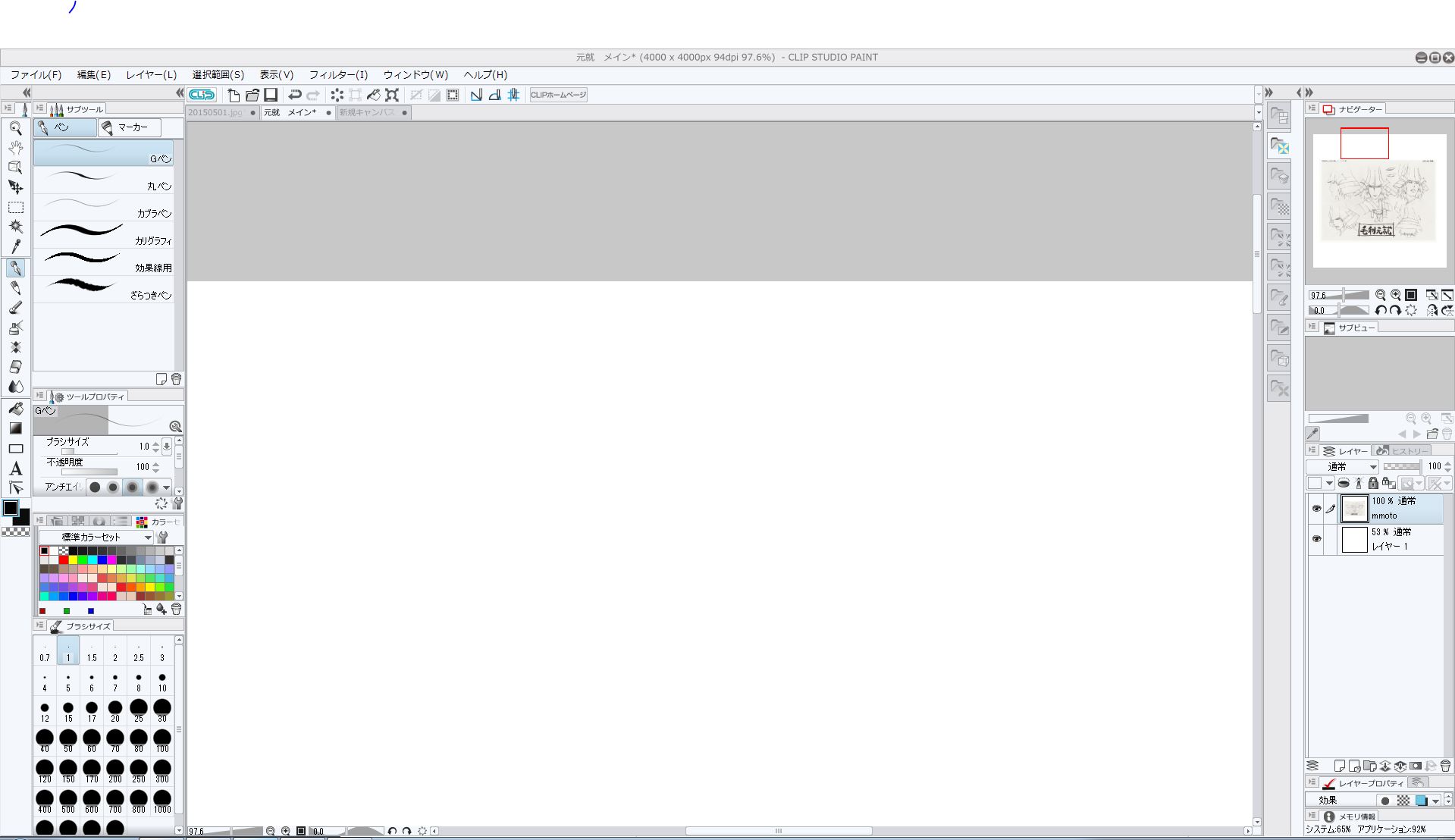Toggle Set as Reference Layer lighthouse icon
Viewport: 1455px width, 840px height.
(x=1359, y=483)
